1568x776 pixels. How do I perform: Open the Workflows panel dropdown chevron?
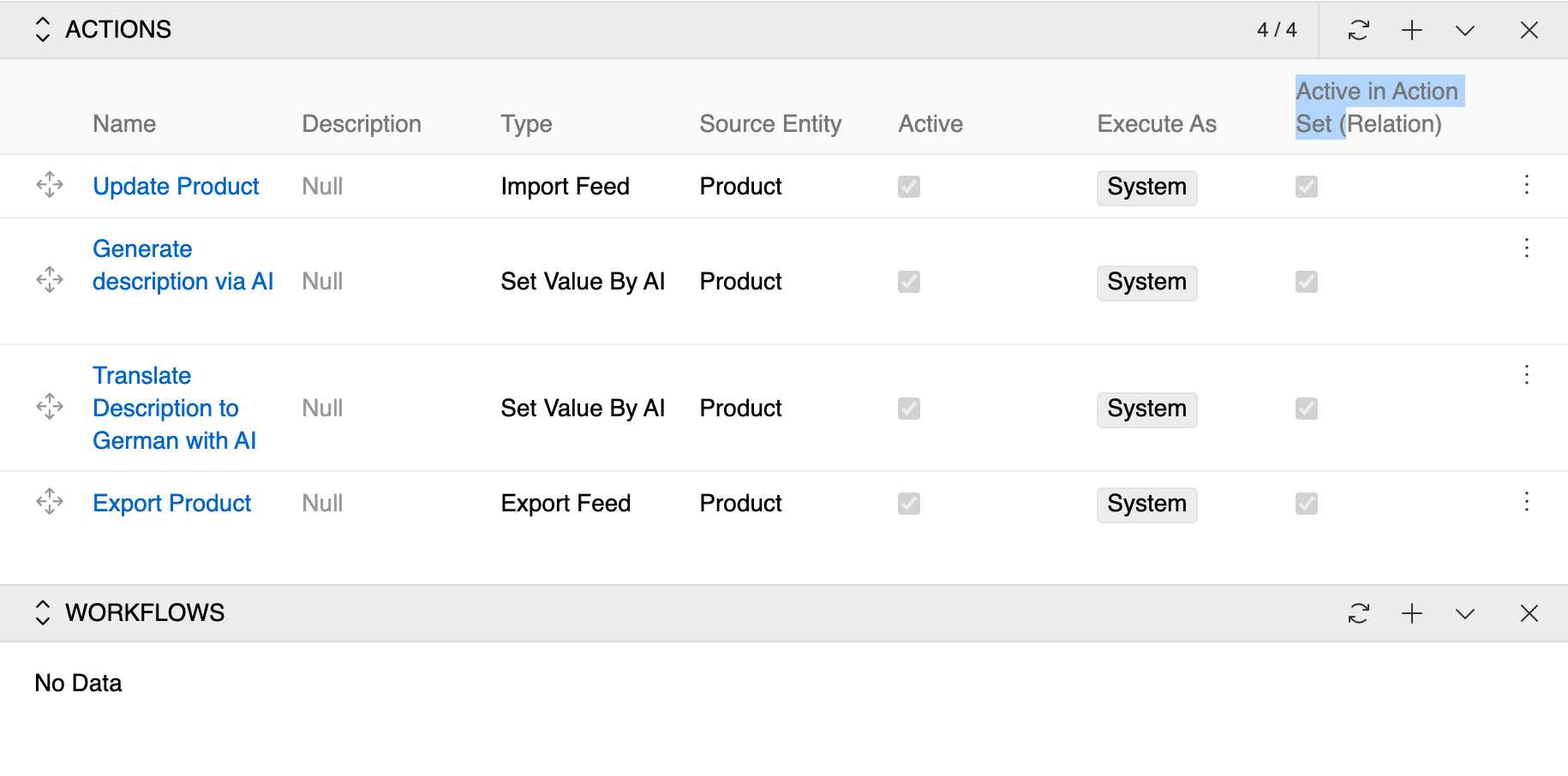[1464, 613]
